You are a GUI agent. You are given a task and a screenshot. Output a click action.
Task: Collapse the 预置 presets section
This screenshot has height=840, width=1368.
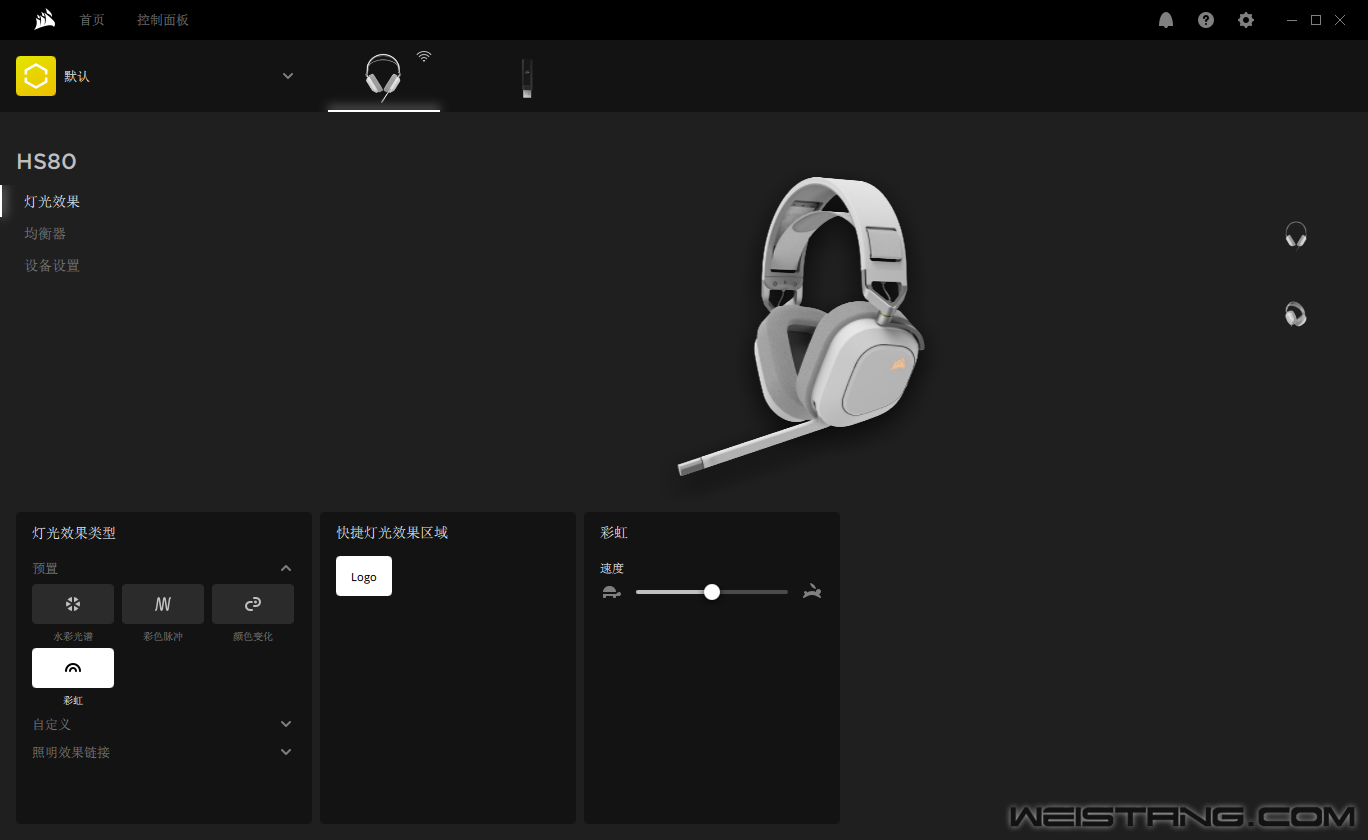286,568
